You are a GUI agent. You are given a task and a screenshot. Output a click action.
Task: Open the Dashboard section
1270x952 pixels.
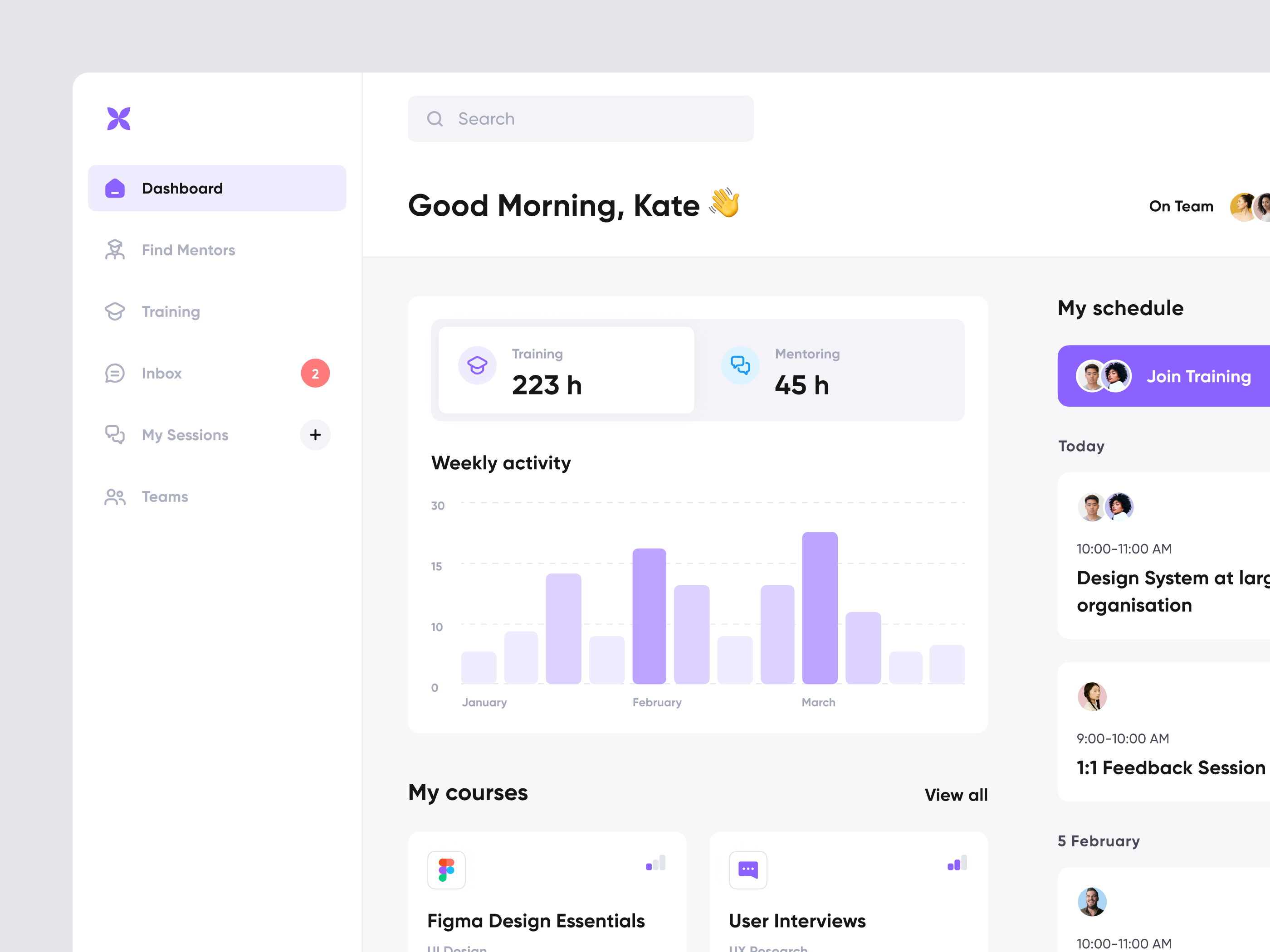tap(182, 188)
